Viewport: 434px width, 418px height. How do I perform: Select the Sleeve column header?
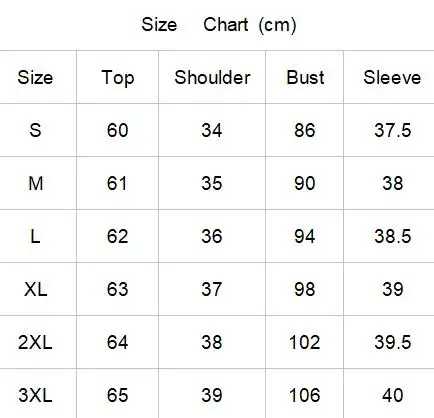[x=392, y=77]
